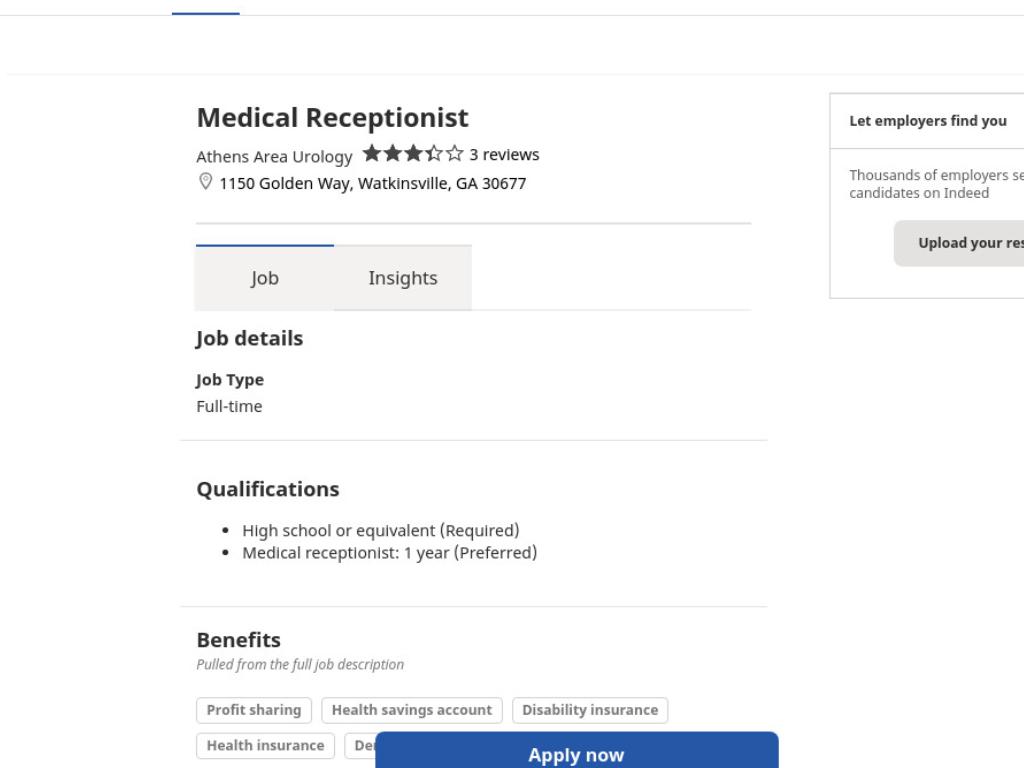Select the Health insurance benefit tag
The height and width of the screenshot is (768, 1024).
pos(265,745)
